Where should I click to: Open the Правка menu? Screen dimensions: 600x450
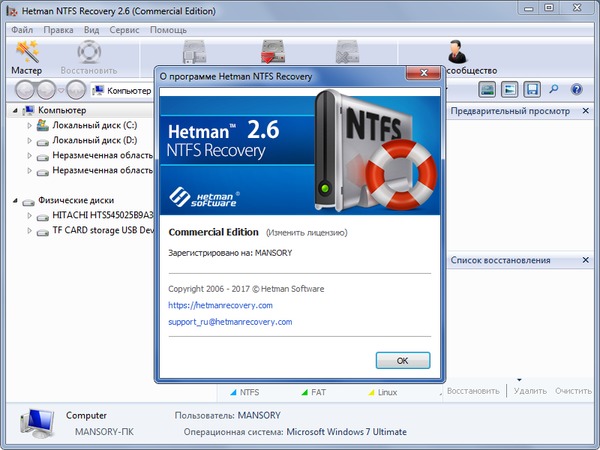58,30
